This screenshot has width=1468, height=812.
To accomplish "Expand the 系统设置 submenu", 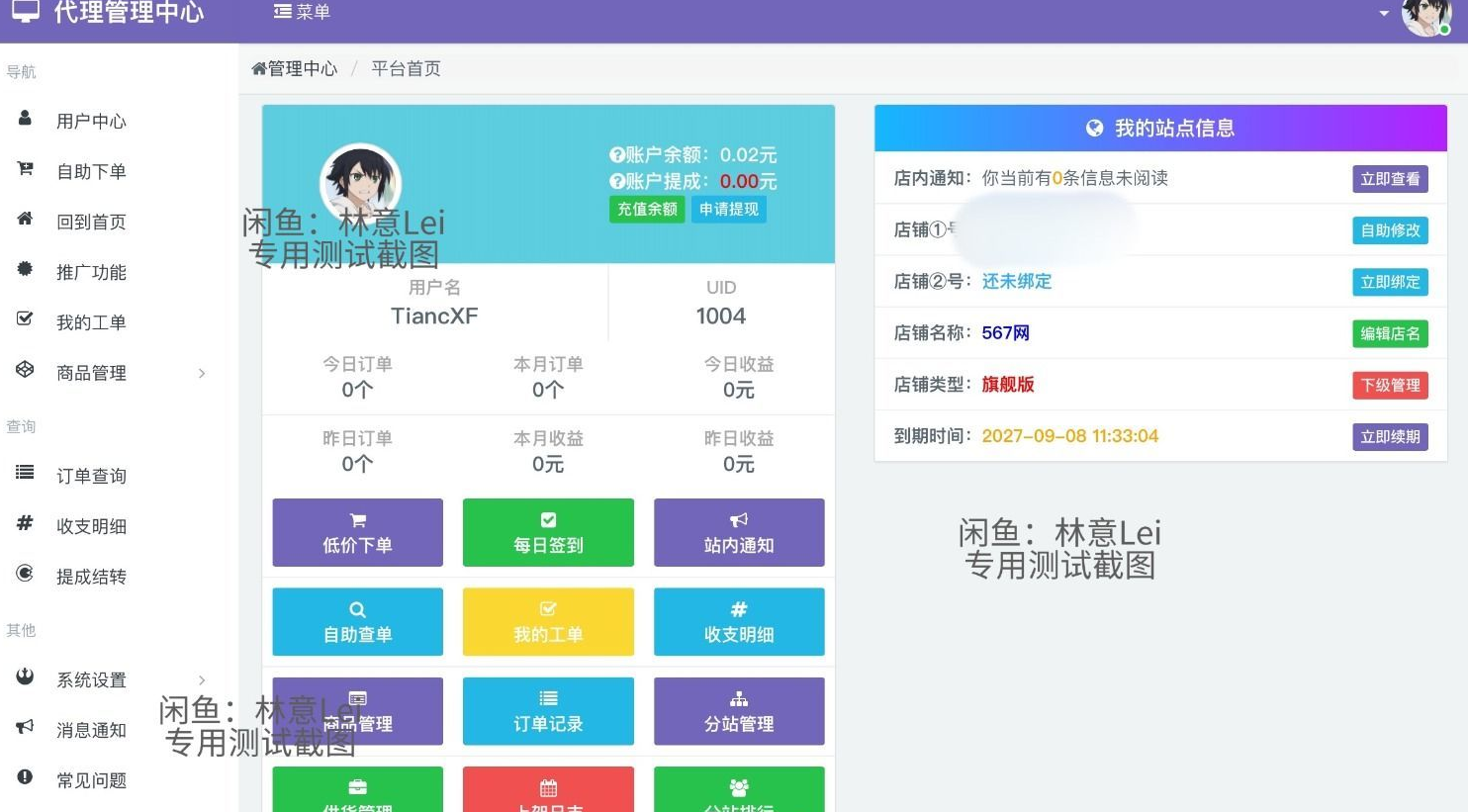I will pyautogui.click(x=91, y=679).
